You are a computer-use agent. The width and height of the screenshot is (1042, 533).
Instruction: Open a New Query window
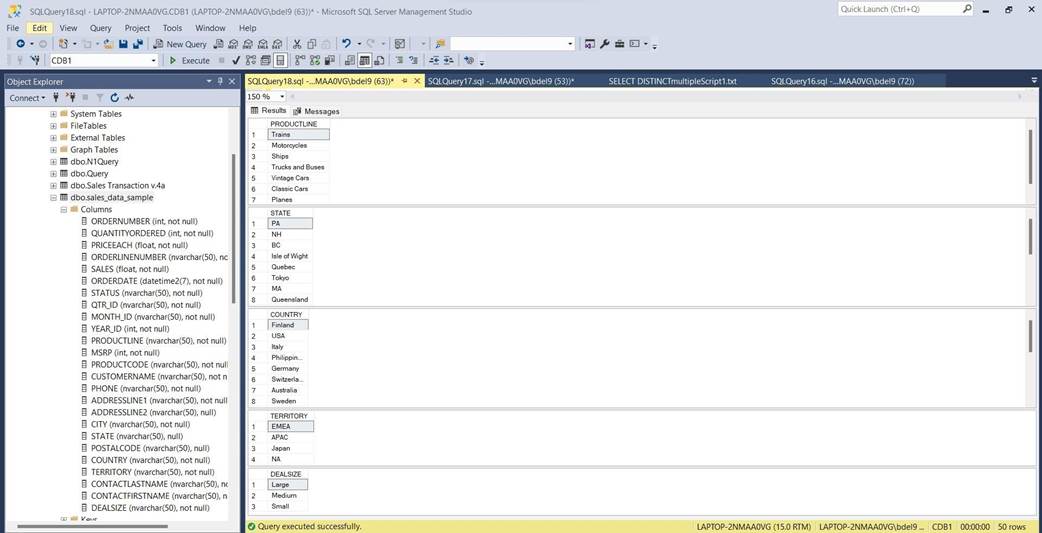(x=180, y=44)
